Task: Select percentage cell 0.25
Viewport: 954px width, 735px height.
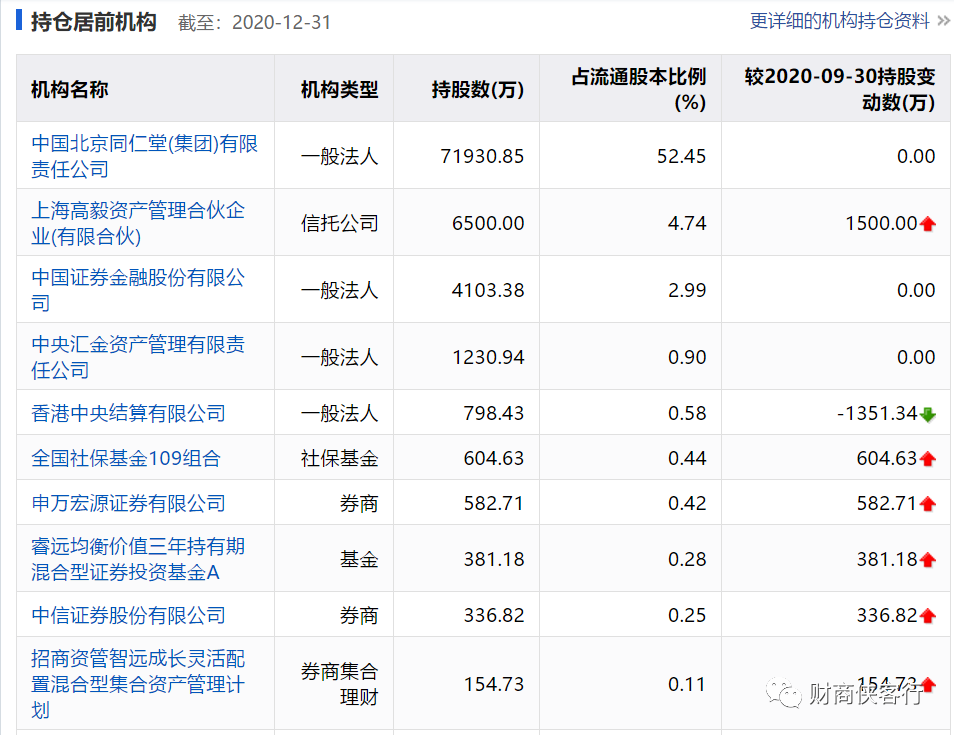Action: (687, 615)
